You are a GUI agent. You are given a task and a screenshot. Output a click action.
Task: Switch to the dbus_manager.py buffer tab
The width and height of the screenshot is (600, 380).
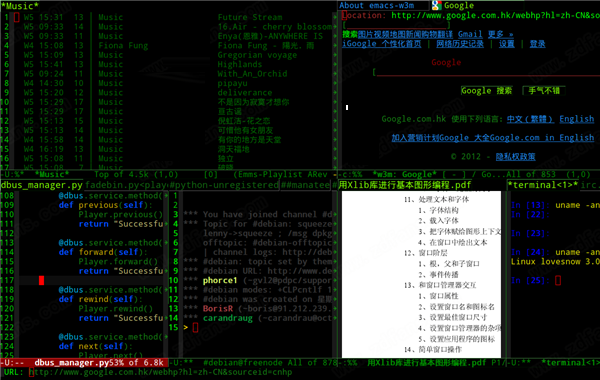(41, 185)
